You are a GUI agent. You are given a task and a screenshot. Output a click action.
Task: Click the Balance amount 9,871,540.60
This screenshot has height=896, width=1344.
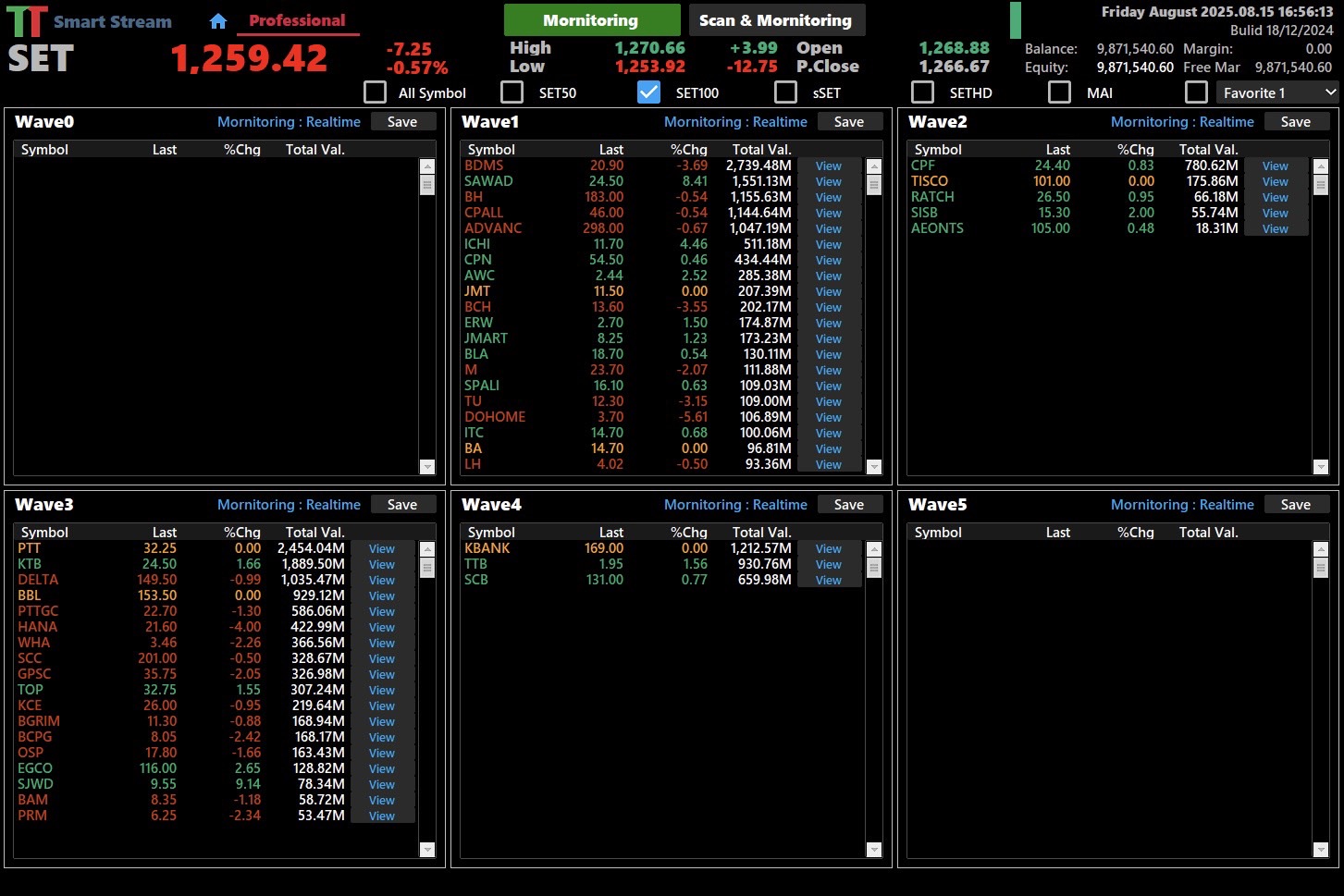click(1135, 49)
